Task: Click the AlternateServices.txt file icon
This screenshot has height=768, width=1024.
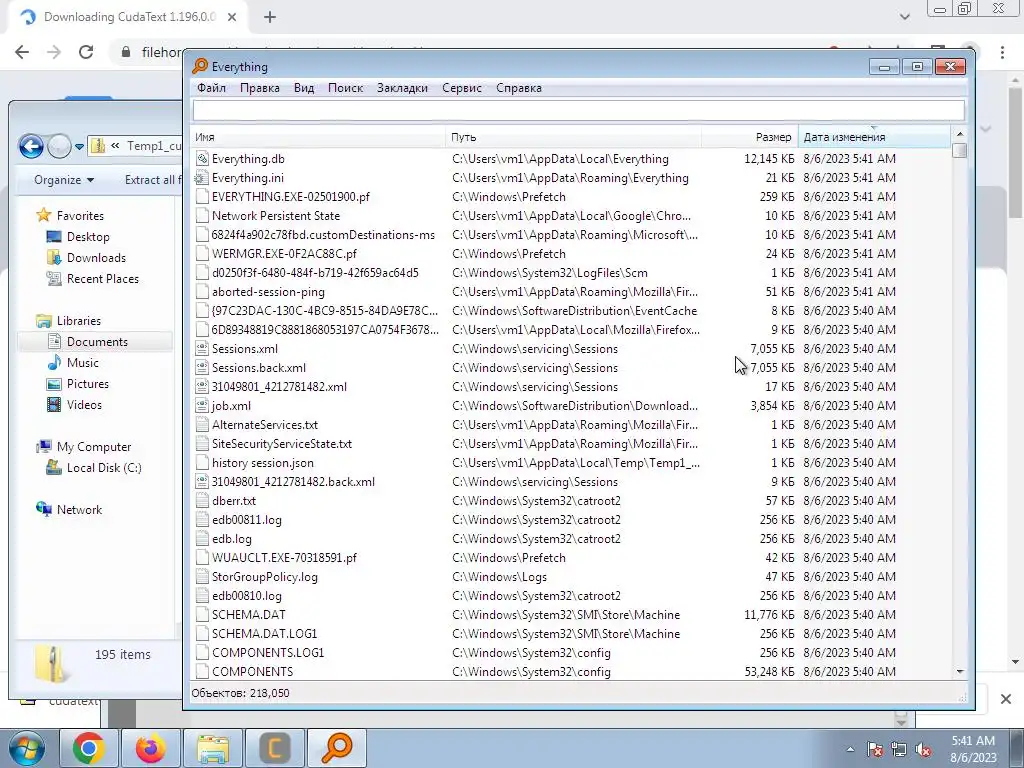Action: [202, 424]
